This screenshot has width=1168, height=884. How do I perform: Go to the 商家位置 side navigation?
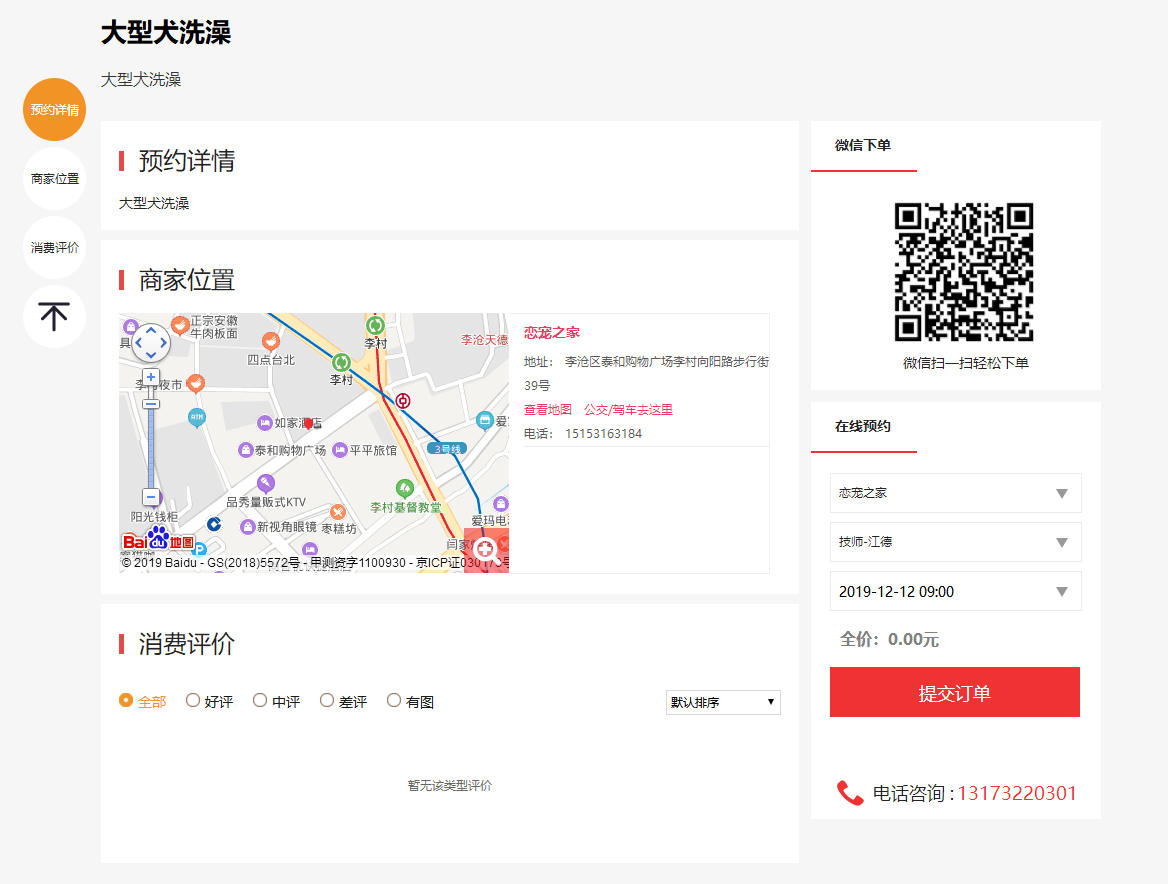tap(54, 179)
